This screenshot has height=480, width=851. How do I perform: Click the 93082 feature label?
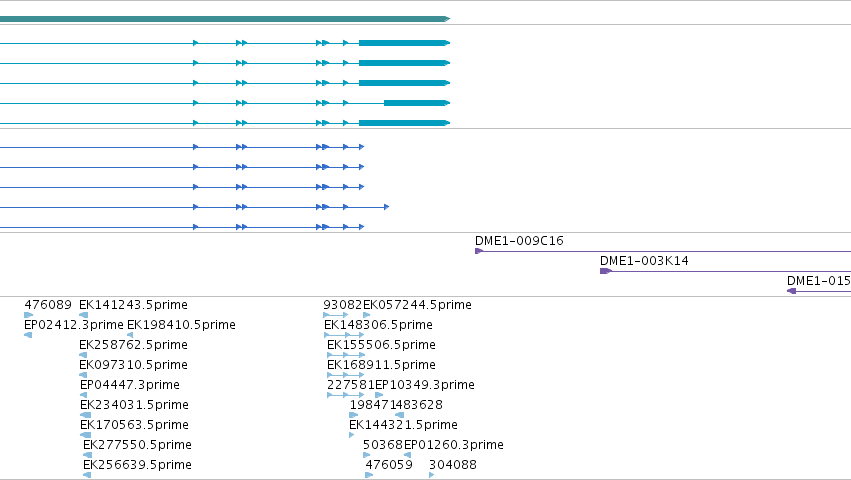(x=342, y=305)
